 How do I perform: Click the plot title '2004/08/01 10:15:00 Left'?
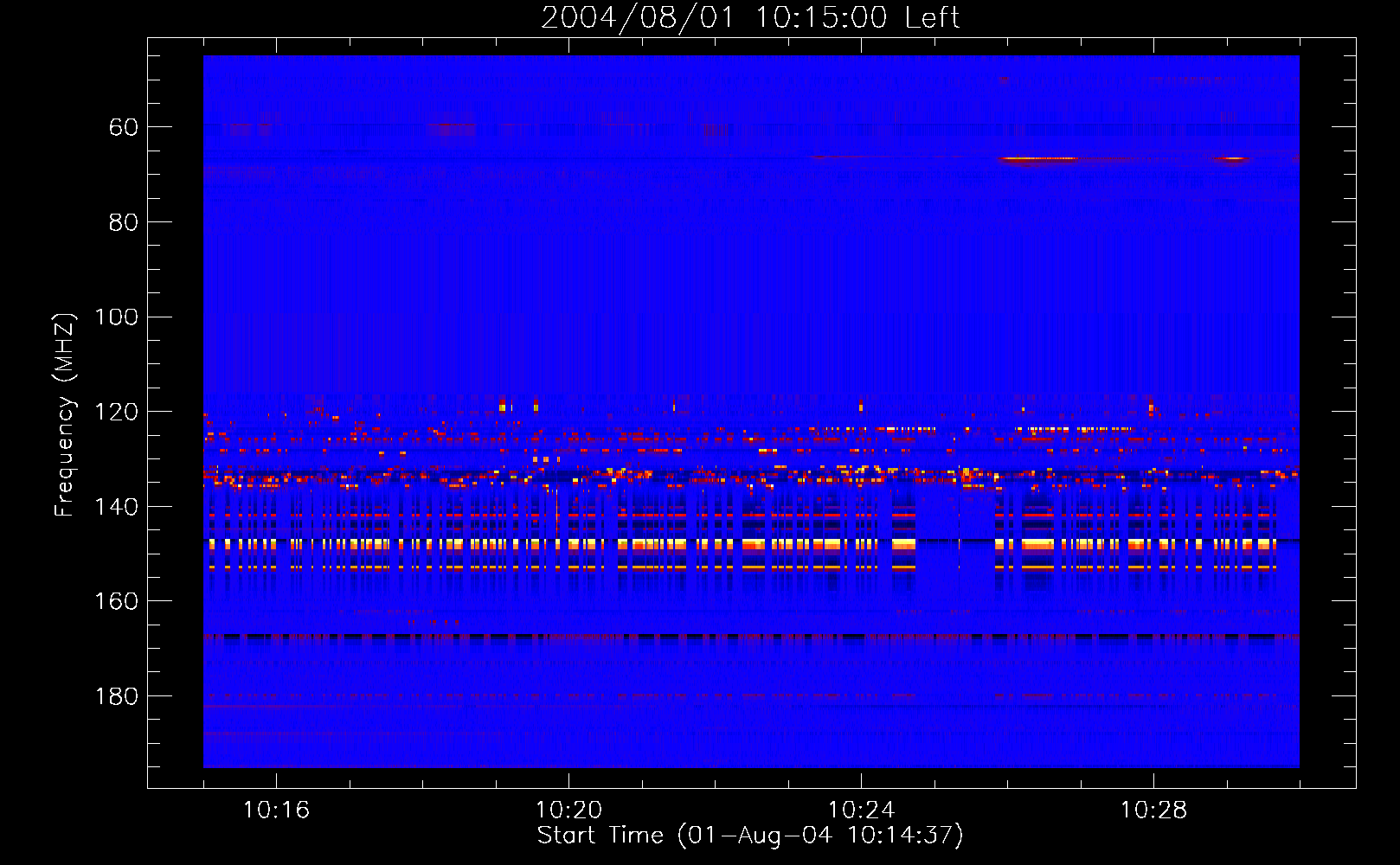point(750,17)
